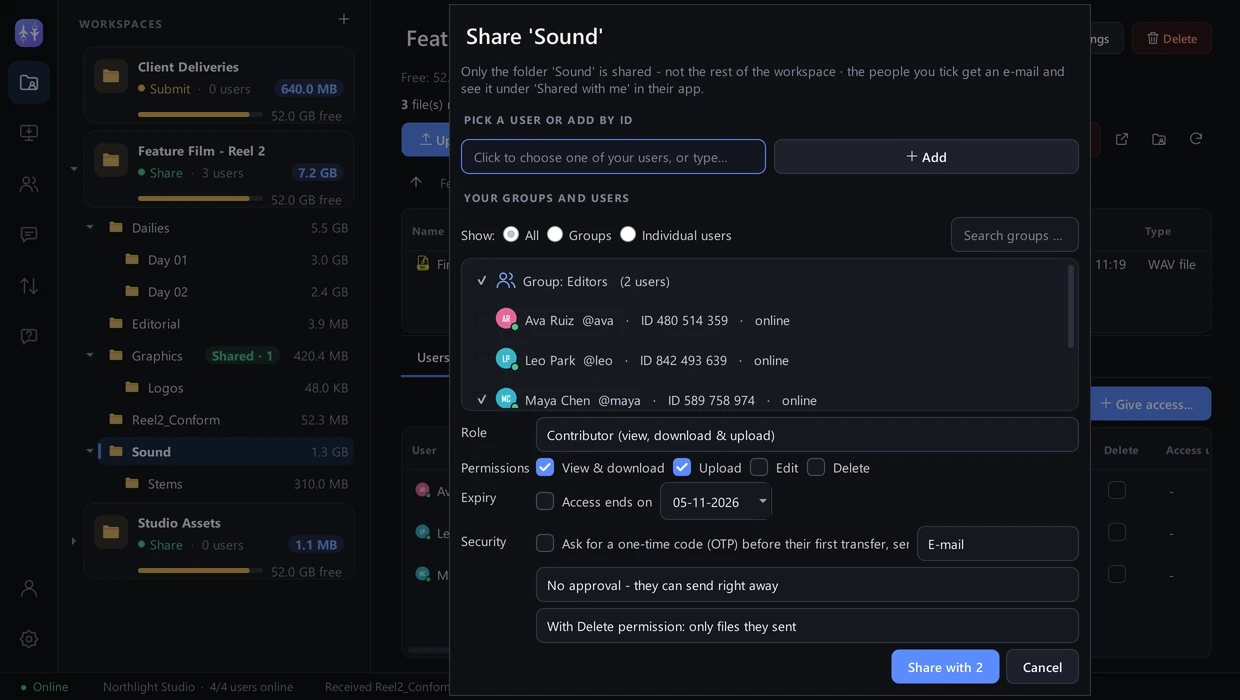The height and width of the screenshot is (700, 1240).
Task: Untick View & download permission
Action: pyautogui.click(x=545, y=467)
